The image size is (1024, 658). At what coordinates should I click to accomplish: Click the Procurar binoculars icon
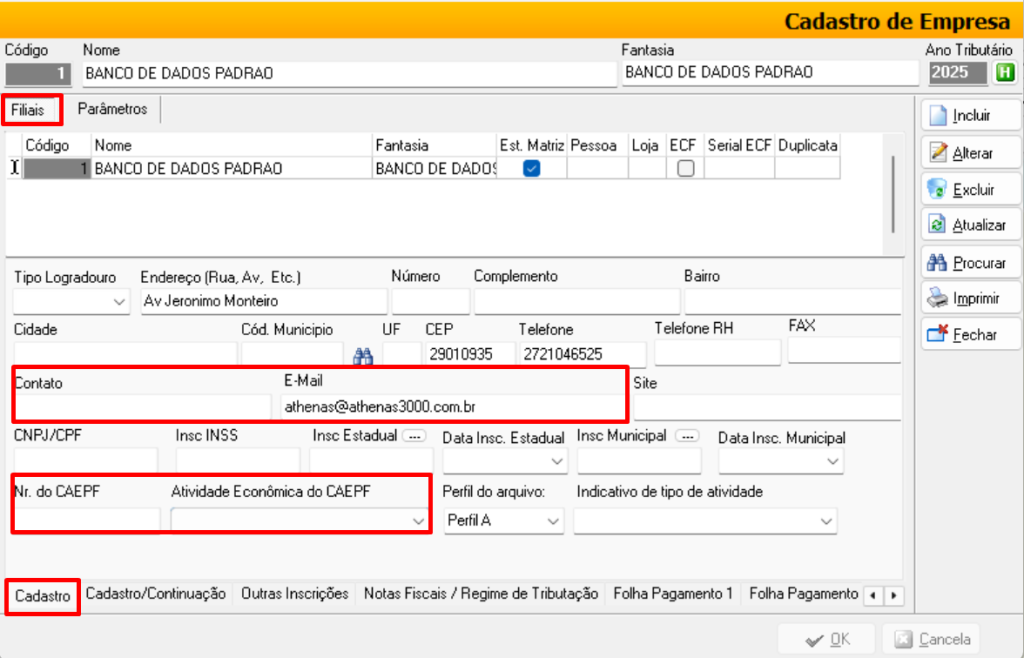[938, 262]
